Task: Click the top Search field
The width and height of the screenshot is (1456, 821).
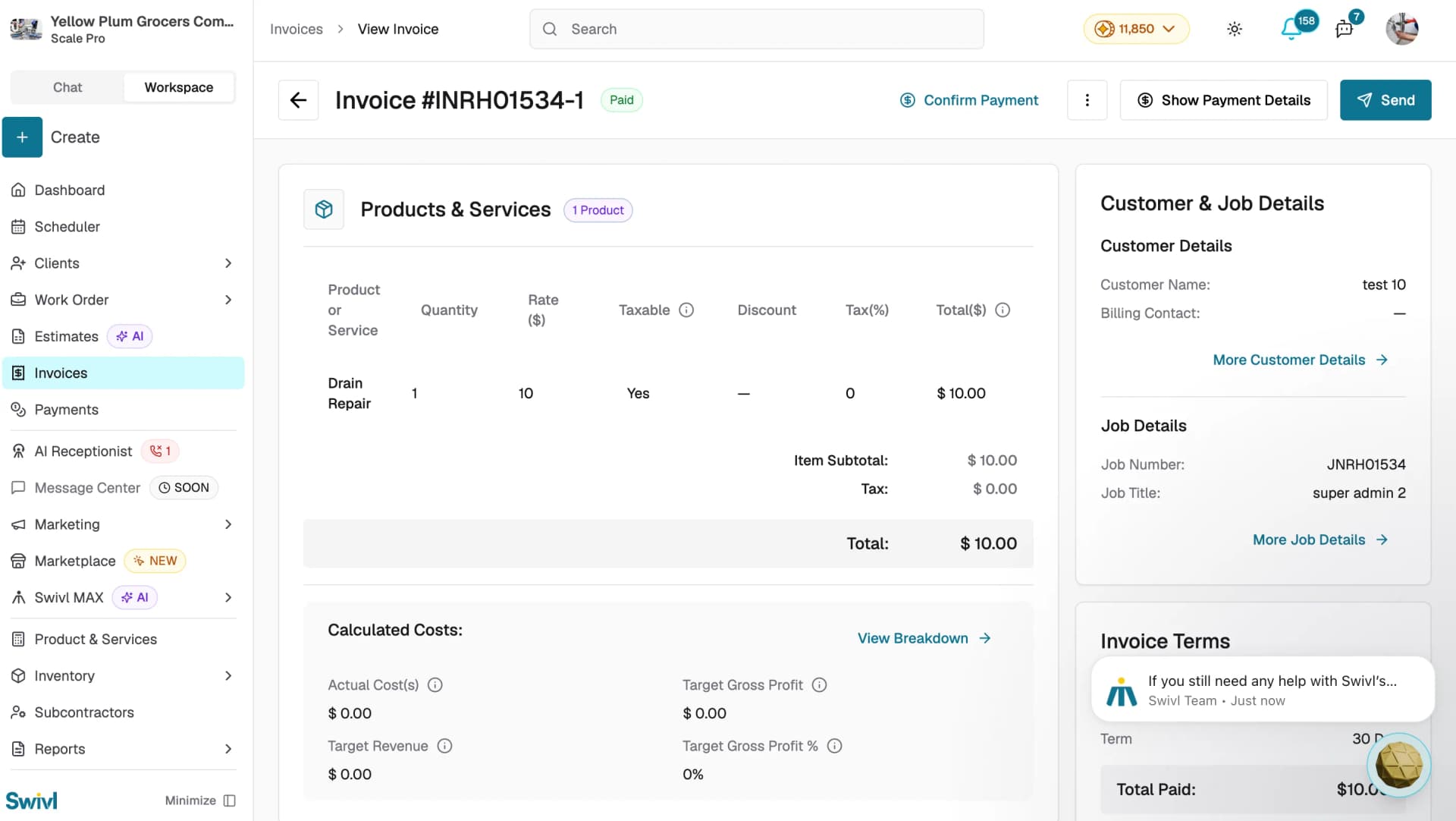Action: 756,29
